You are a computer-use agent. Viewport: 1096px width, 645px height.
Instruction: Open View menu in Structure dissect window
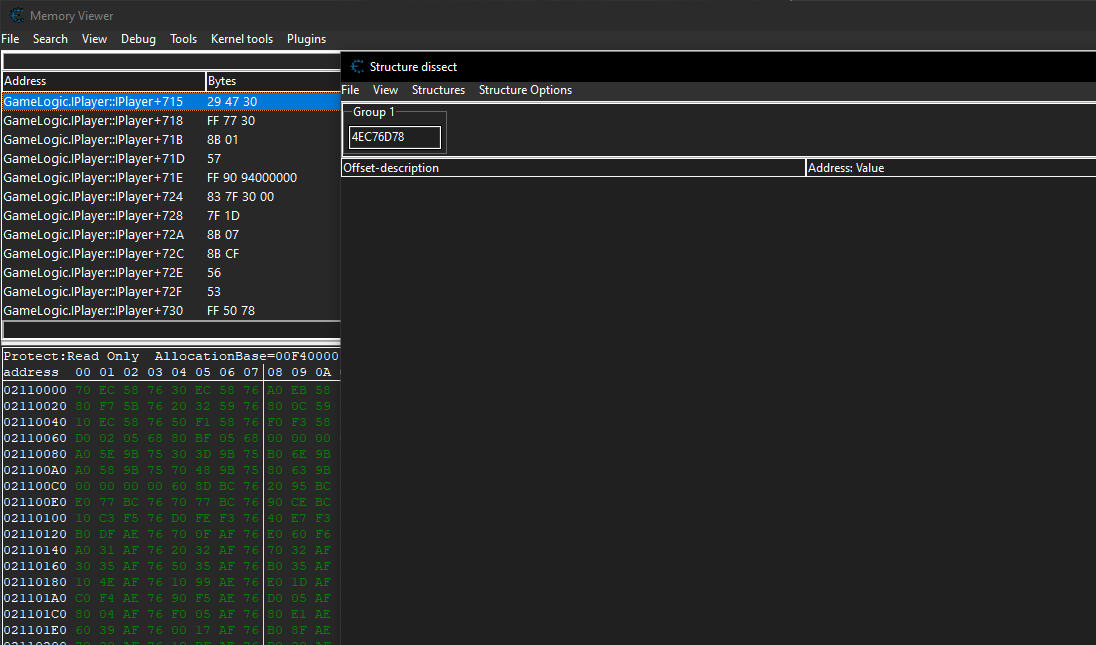click(x=385, y=90)
